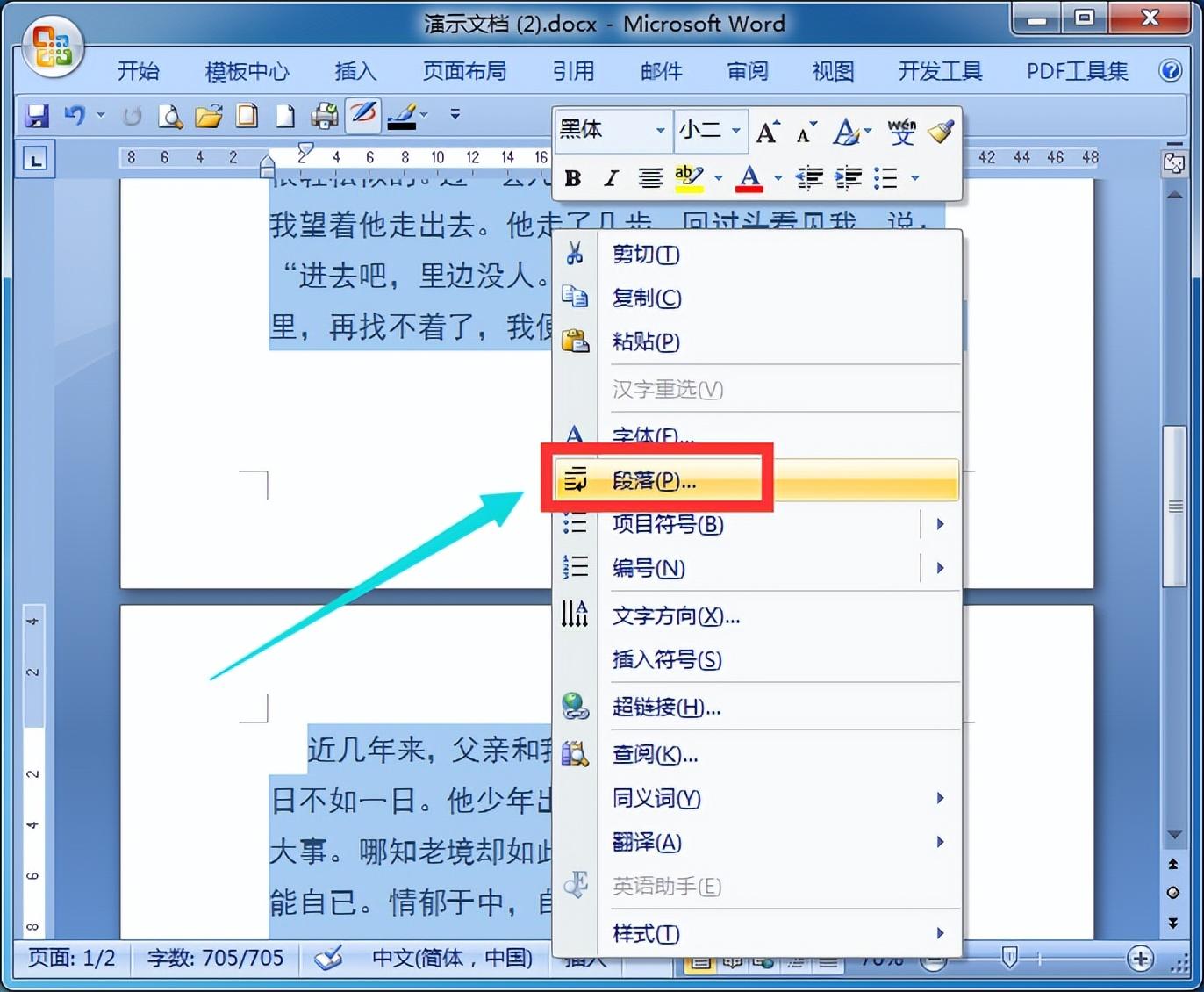Screen dimensions: 1204x992
Task: Toggle bold formatting
Action: [571, 177]
